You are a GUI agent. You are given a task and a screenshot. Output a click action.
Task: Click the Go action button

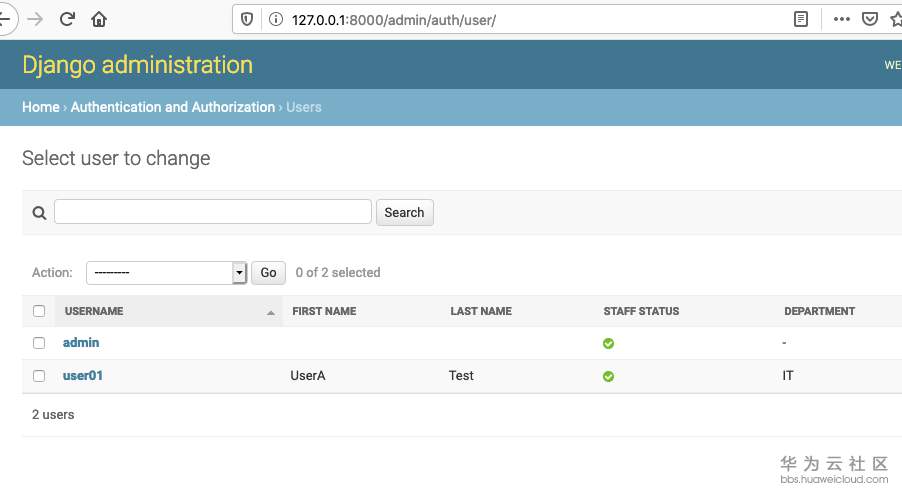pos(268,273)
